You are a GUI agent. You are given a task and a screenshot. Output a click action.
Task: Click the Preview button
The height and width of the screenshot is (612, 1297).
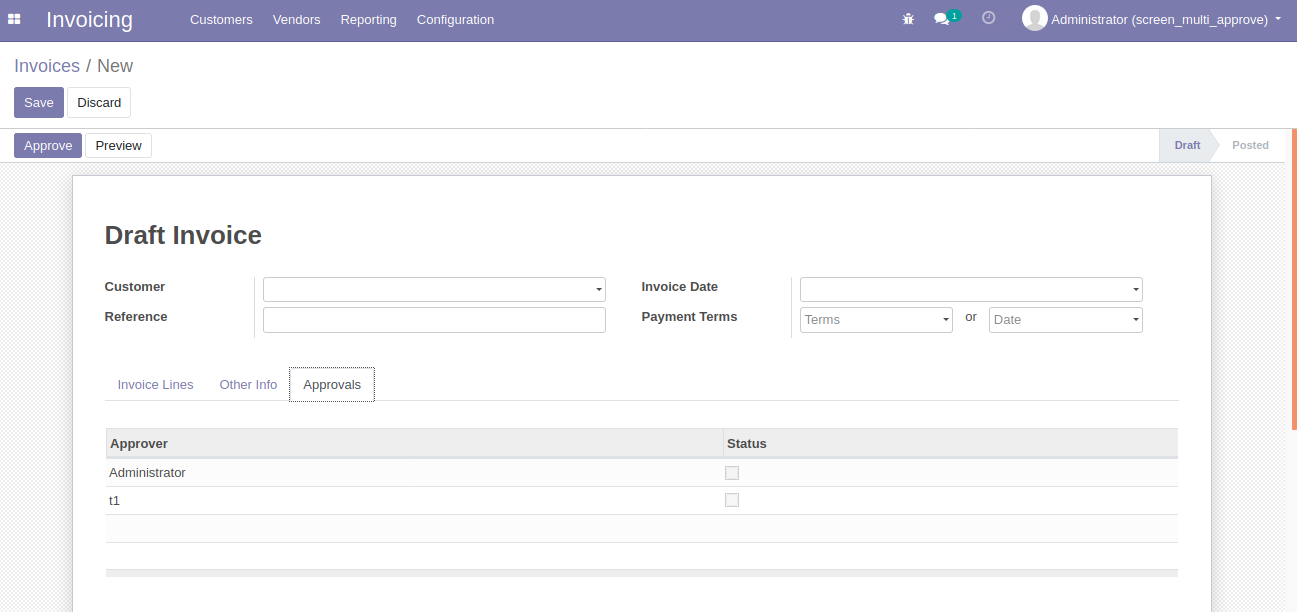[x=118, y=145]
